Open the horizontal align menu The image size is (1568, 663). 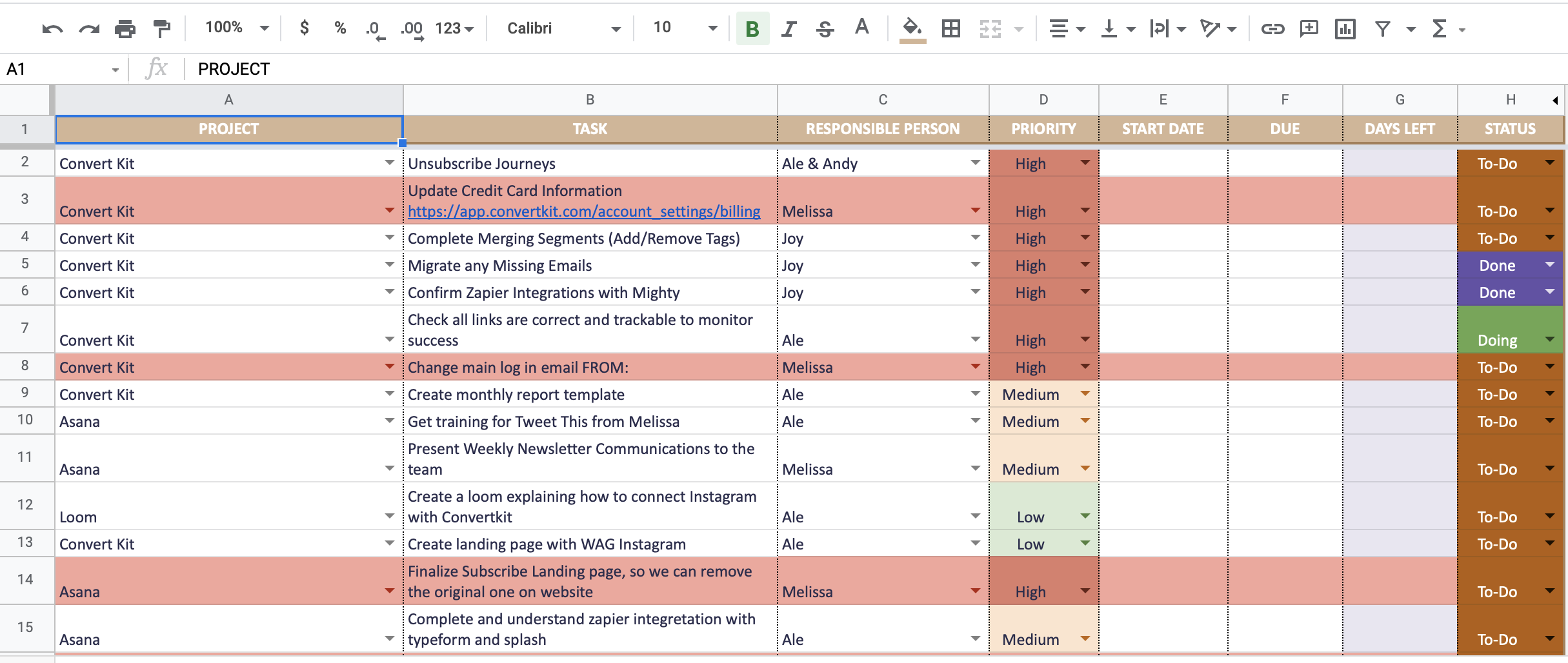click(x=1067, y=29)
